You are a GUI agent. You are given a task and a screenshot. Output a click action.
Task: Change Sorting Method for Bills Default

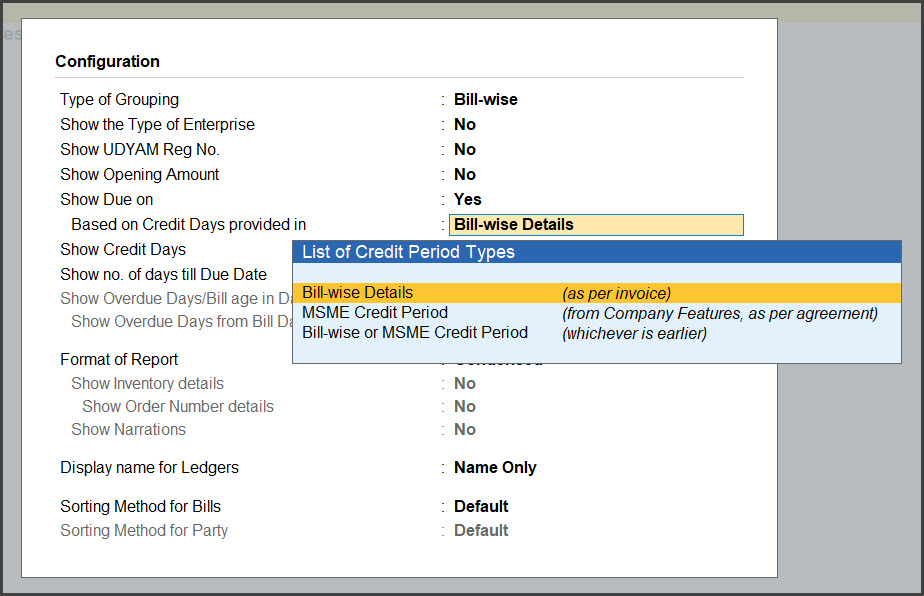(481, 506)
